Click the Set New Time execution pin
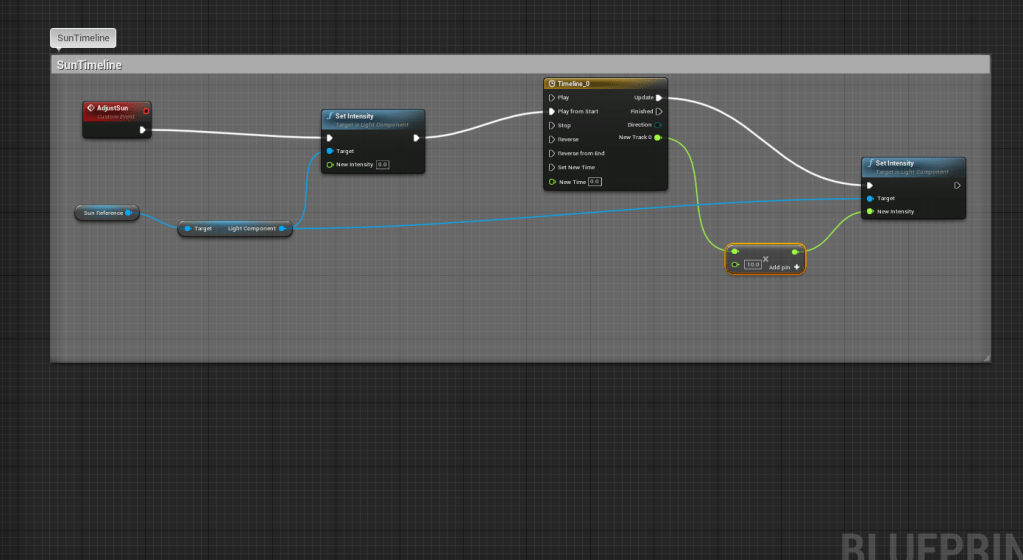The width and height of the screenshot is (1023, 560). coord(552,167)
